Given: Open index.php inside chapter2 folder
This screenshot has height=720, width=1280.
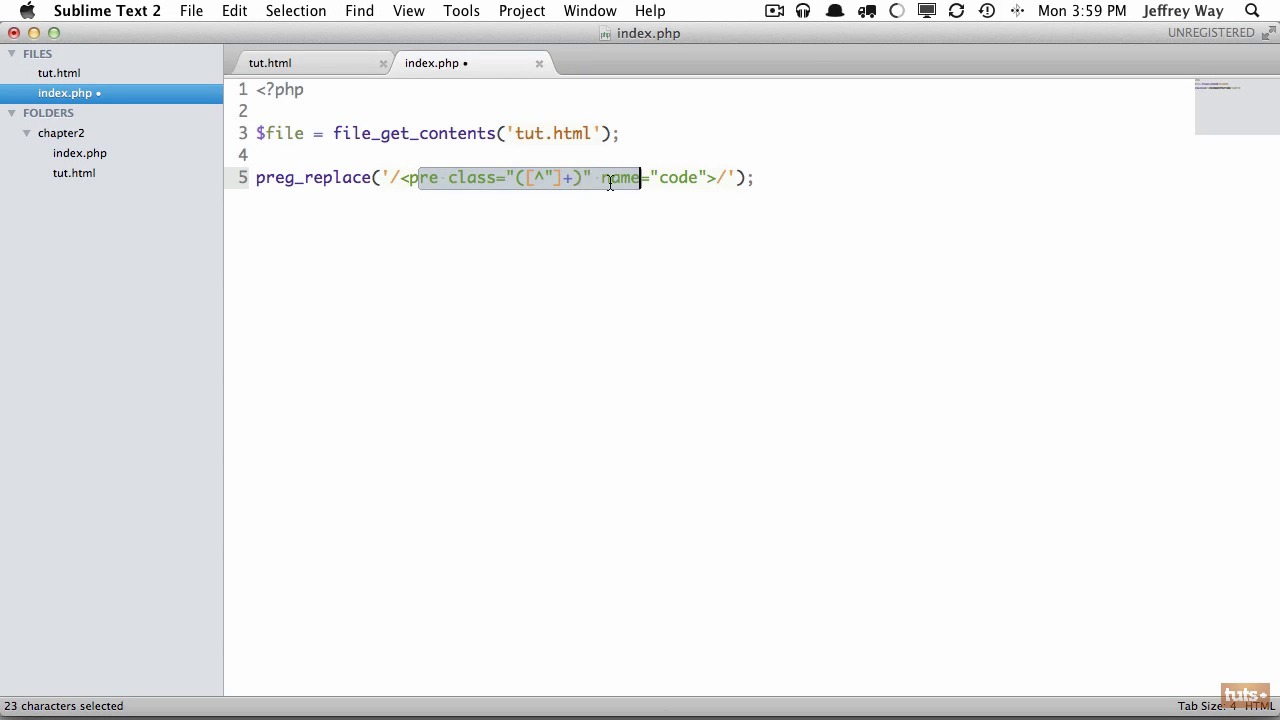Looking at the screenshot, I should point(80,153).
